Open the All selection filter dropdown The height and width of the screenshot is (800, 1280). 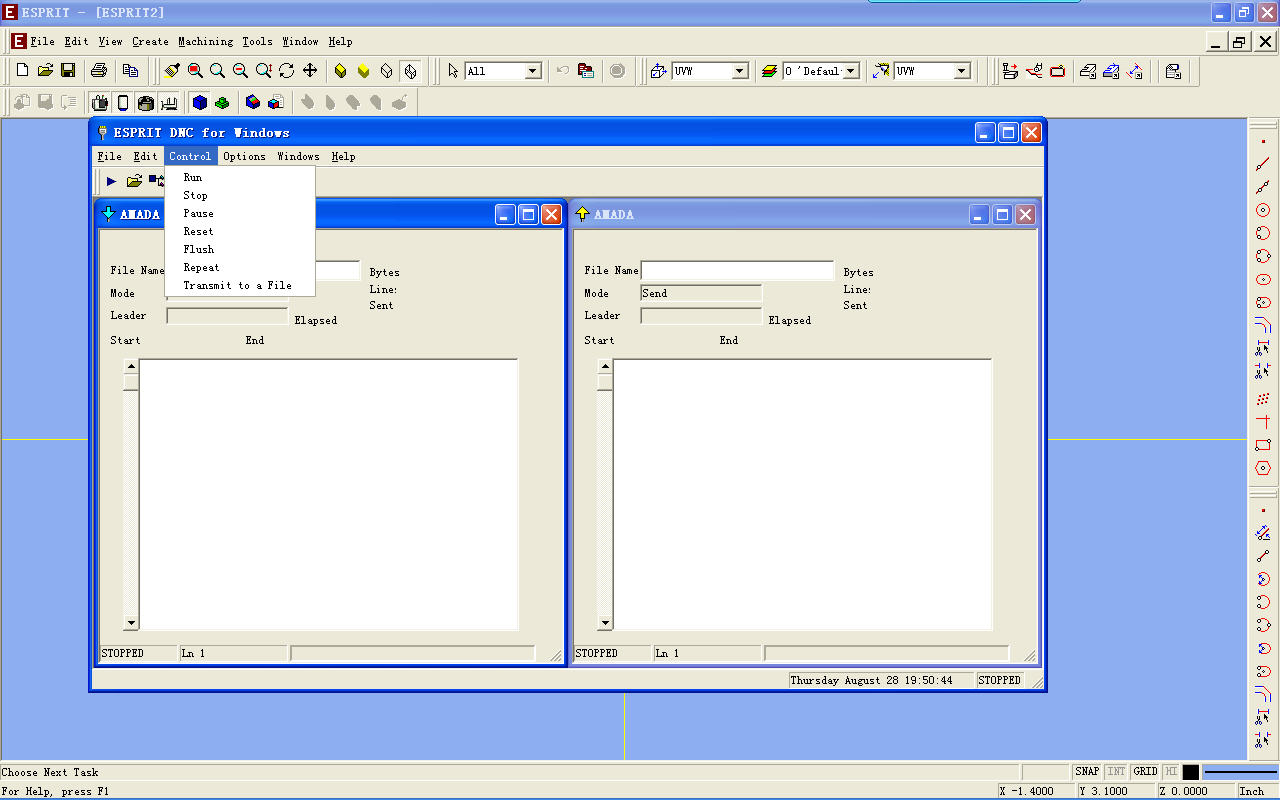(533, 71)
